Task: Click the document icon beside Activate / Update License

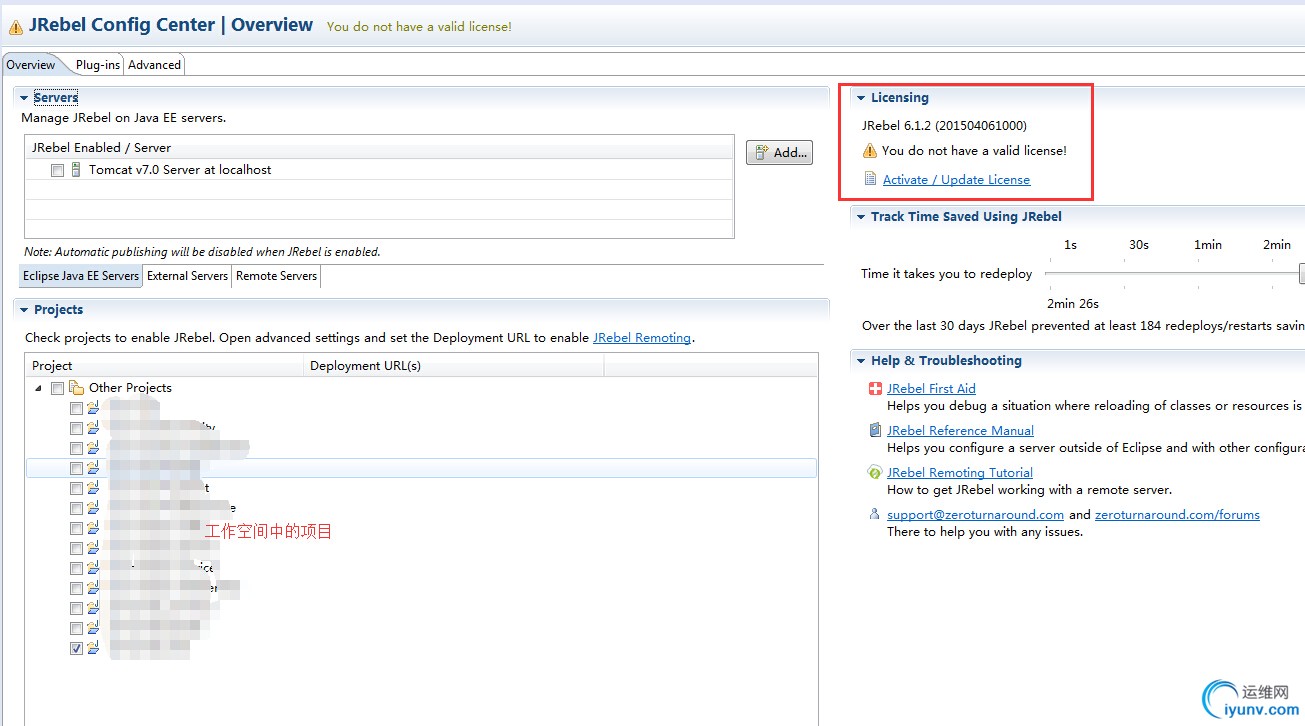Action: (872, 180)
